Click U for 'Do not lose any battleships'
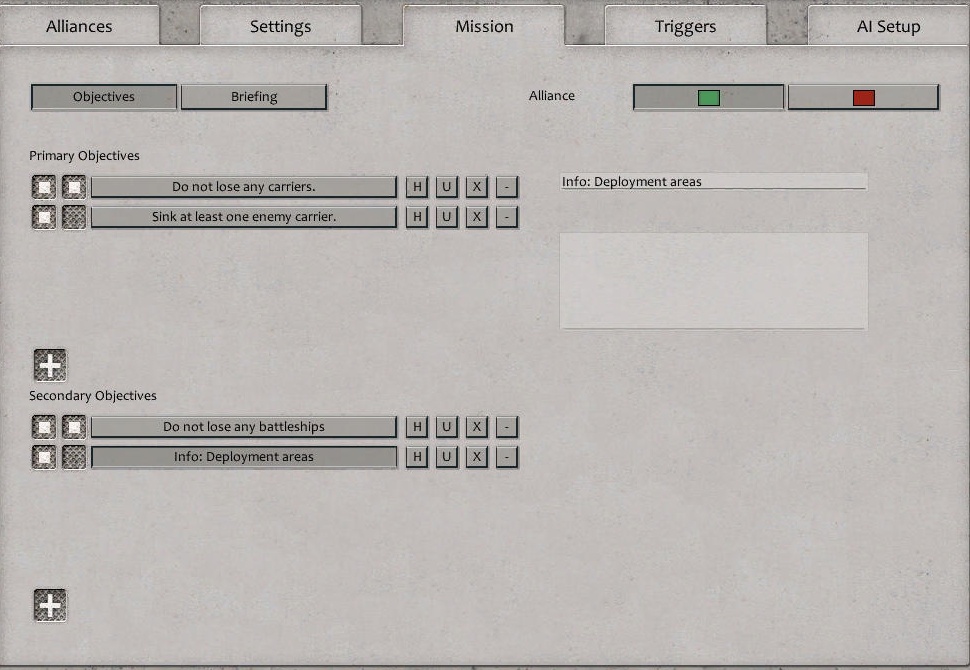Image resolution: width=970 pixels, height=670 pixels. pyautogui.click(x=447, y=427)
